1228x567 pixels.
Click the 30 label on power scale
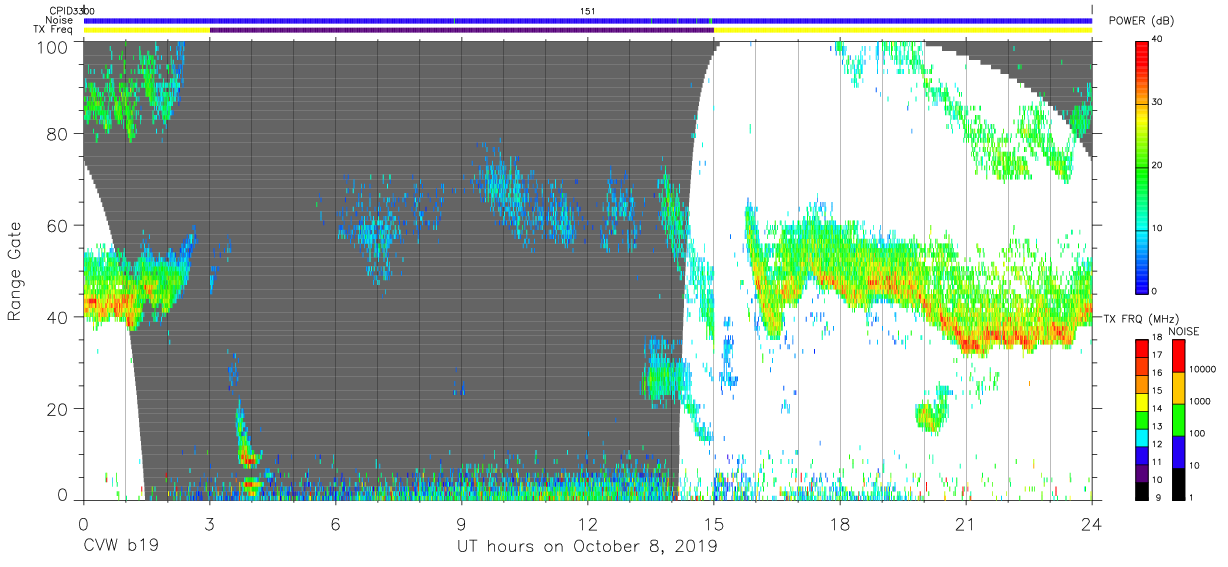tap(1158, 103)
